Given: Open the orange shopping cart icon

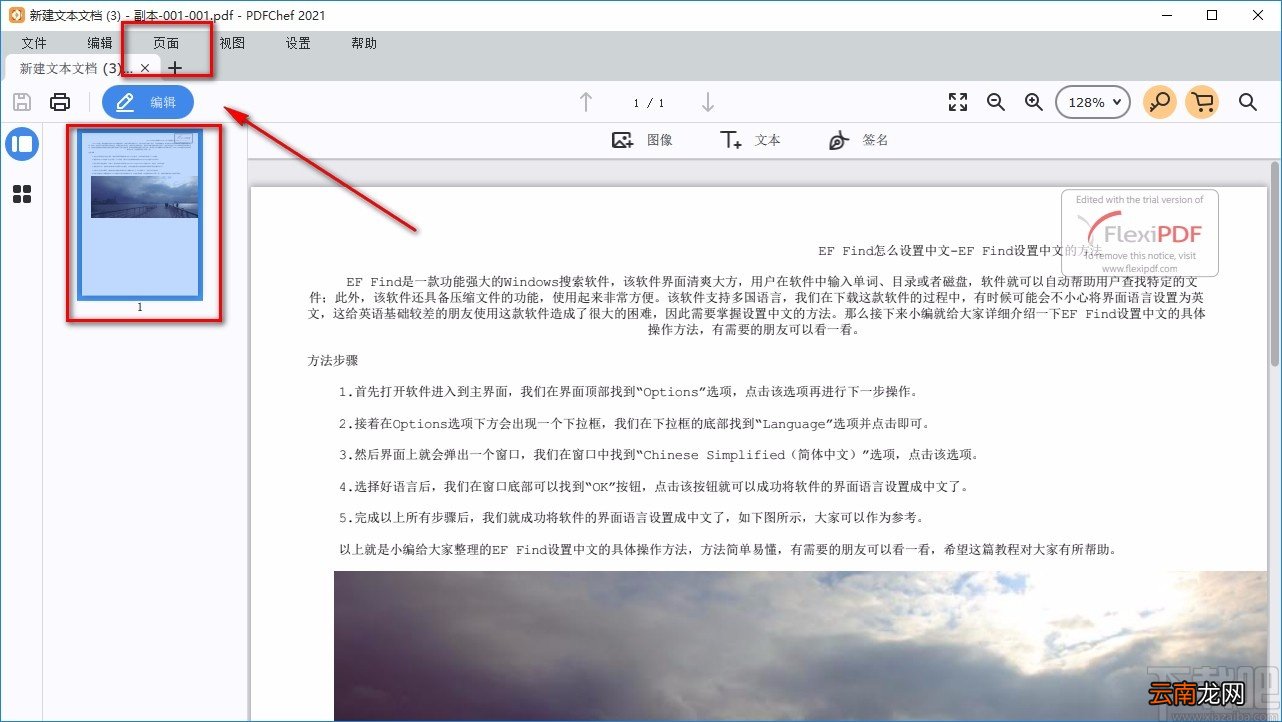Looking at the screenshot, I should coord(1203,102).
